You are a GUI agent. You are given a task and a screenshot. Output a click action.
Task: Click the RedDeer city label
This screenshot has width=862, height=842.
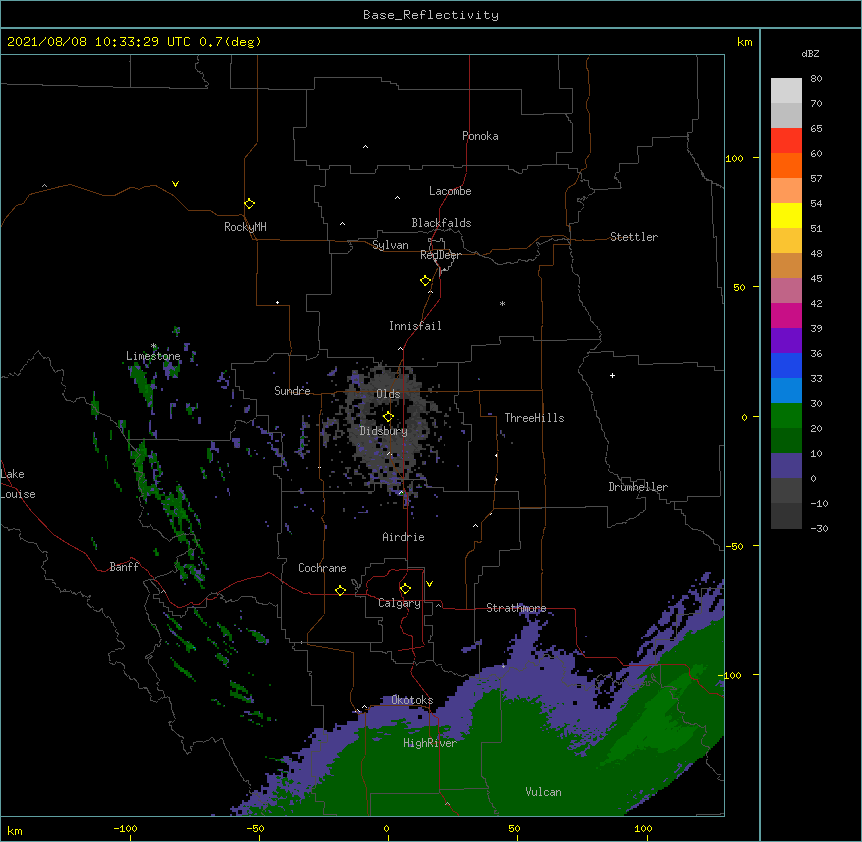point(440,255)
